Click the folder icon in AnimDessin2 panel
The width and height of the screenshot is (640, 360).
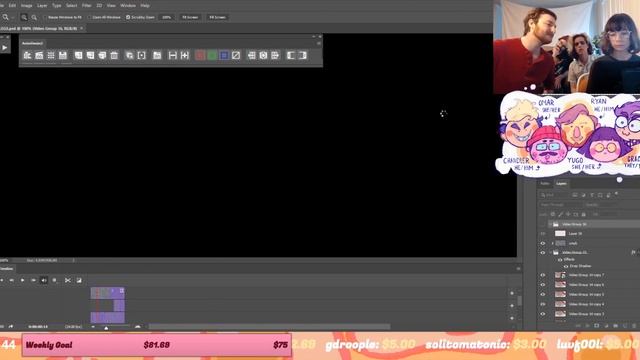point(157,56)
